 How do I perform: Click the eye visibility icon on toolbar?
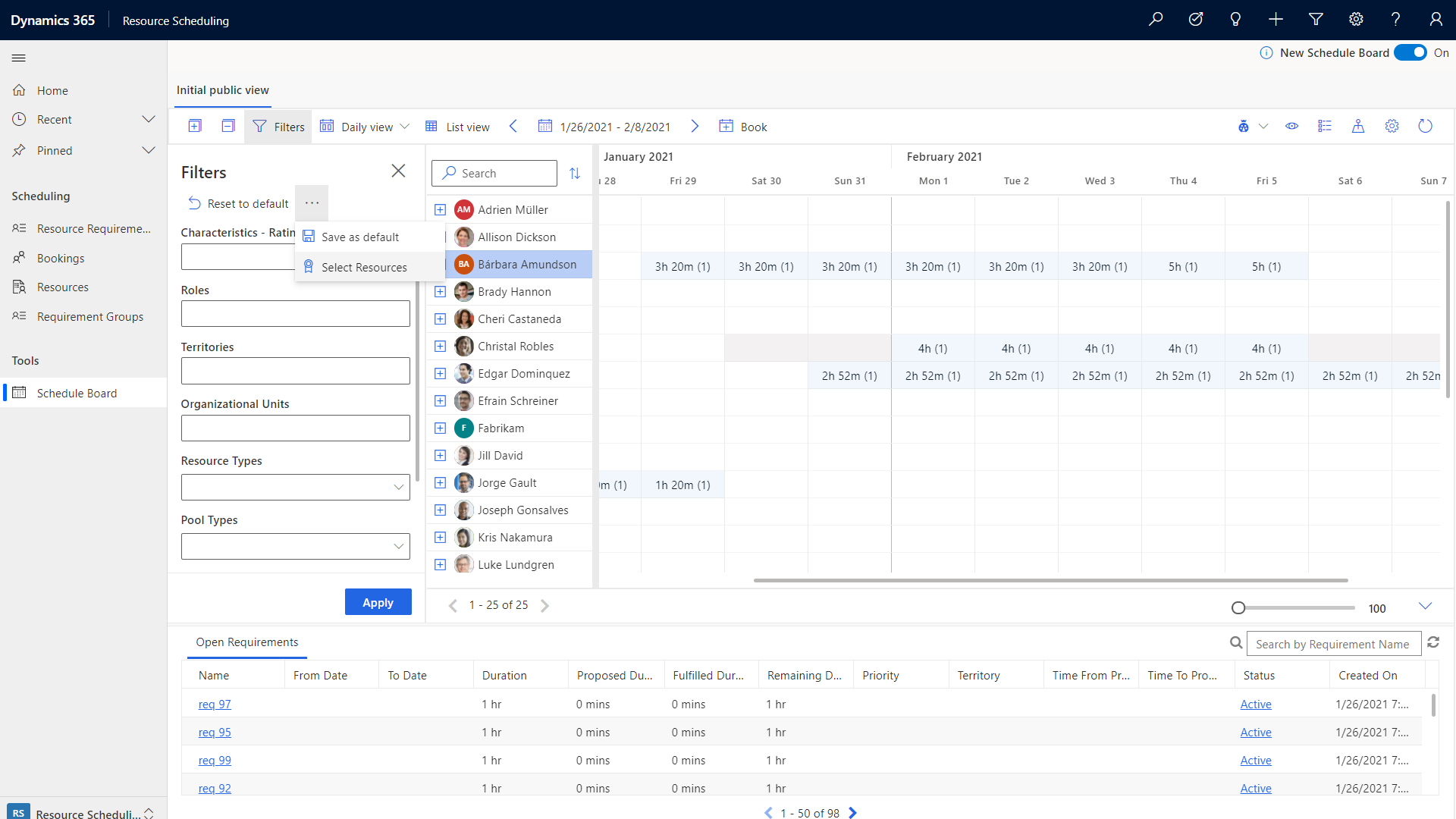[1292, 126]
